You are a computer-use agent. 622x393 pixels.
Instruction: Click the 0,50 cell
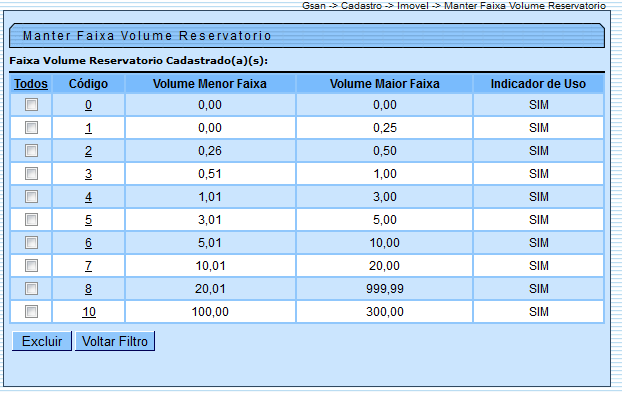[x=384, y=151]
